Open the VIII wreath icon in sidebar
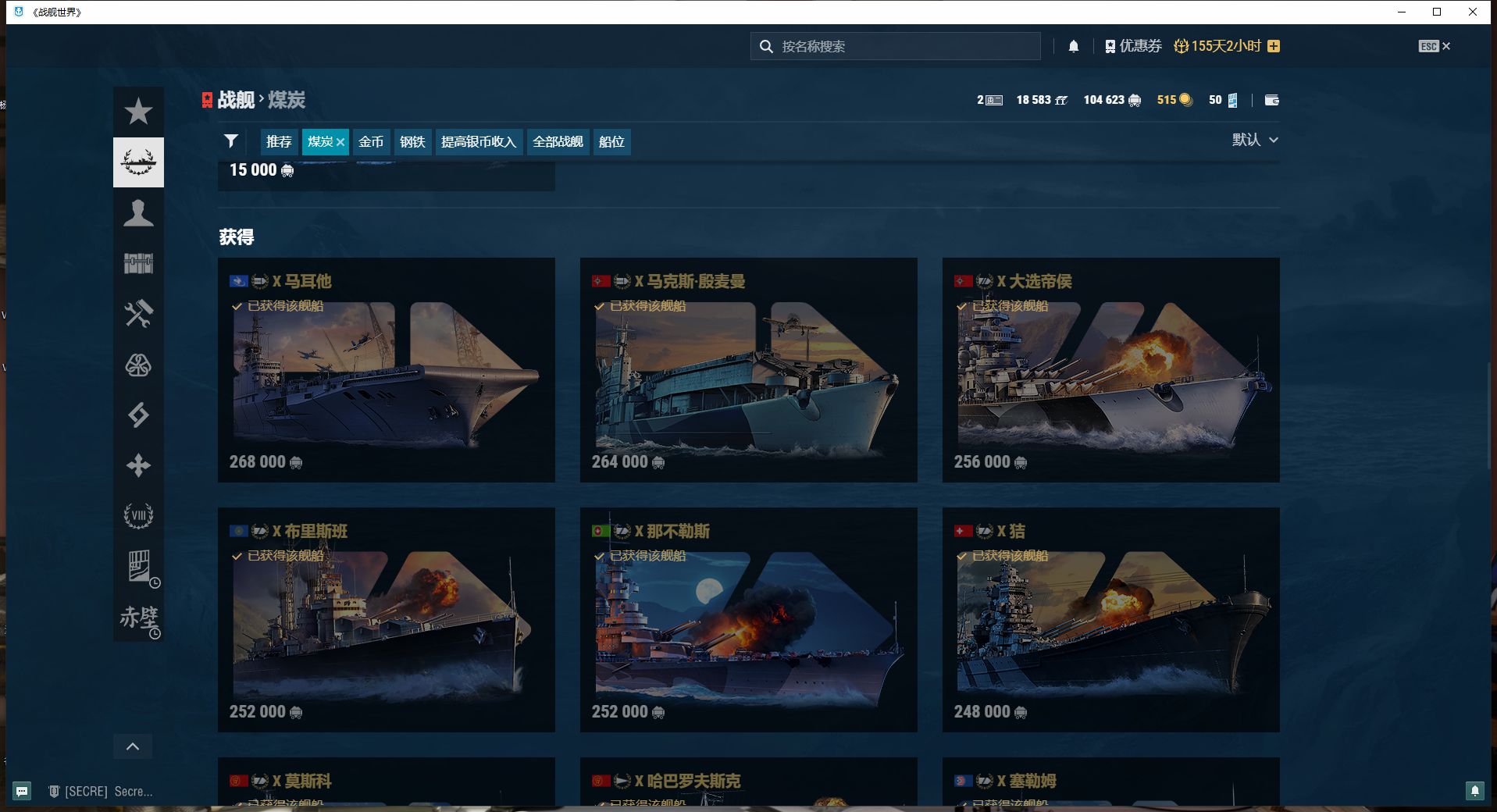Screen dimensions: 1497x812 click(138, 515)
